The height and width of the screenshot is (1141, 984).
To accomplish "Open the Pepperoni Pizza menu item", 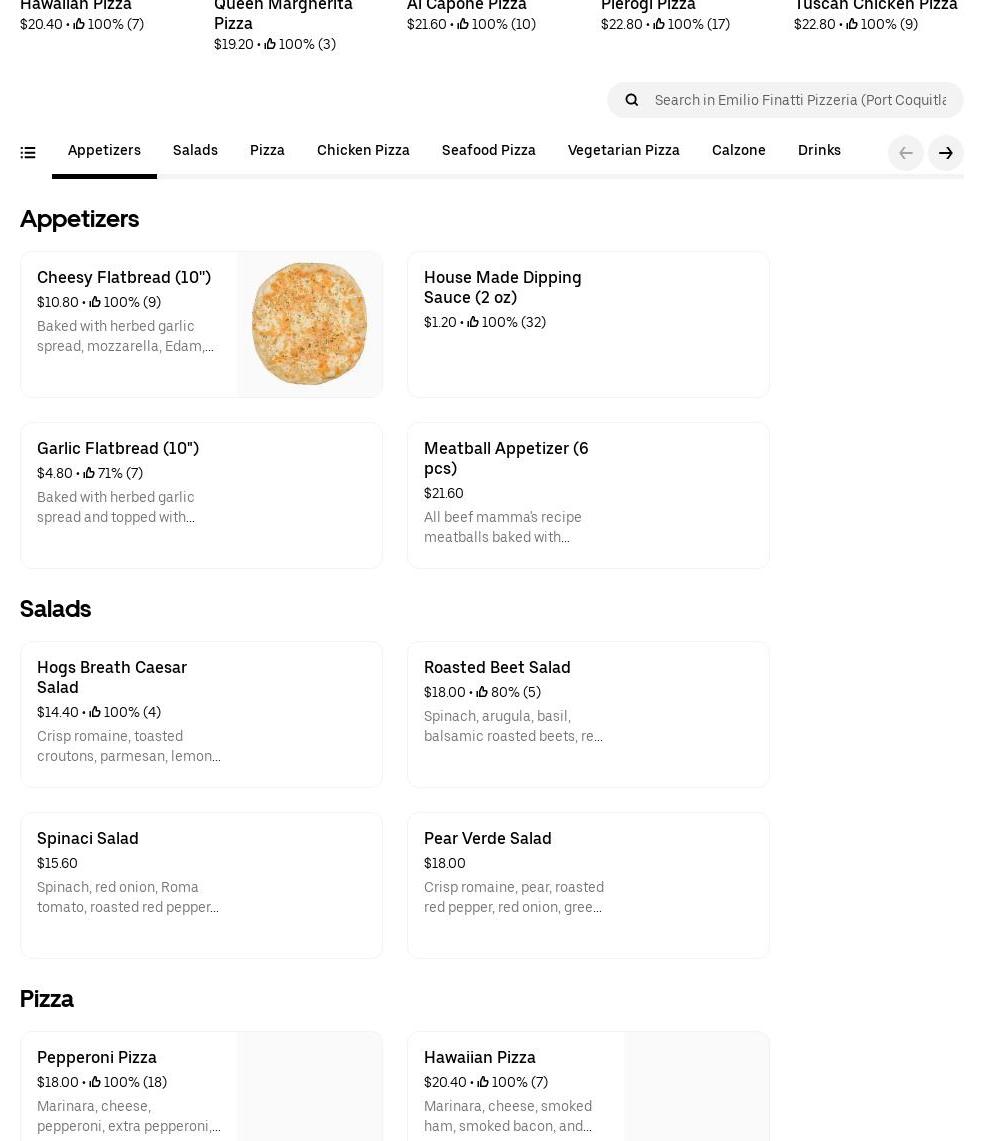I will [130, 1085].
